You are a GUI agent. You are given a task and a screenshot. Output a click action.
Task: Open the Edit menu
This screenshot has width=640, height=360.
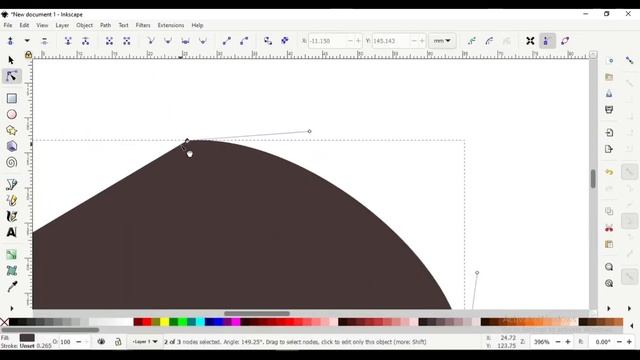24,25
